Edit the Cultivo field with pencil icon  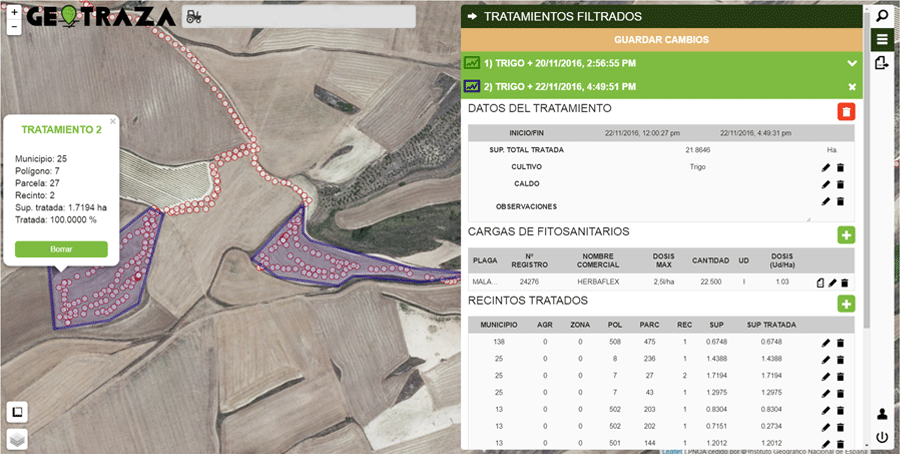pyautogui.click(x=826, y=168)
